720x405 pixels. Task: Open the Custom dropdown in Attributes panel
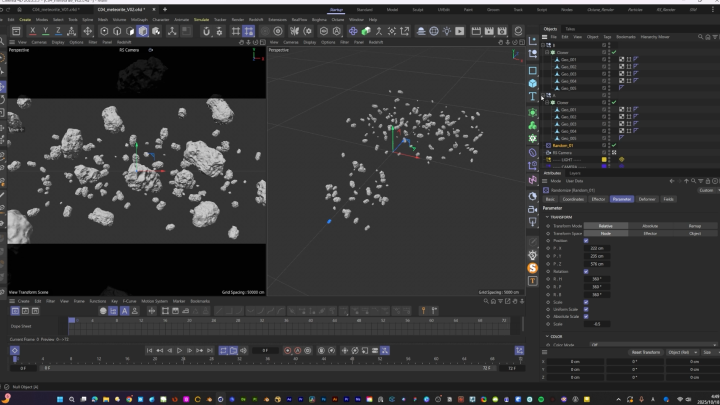coord(706,190)
